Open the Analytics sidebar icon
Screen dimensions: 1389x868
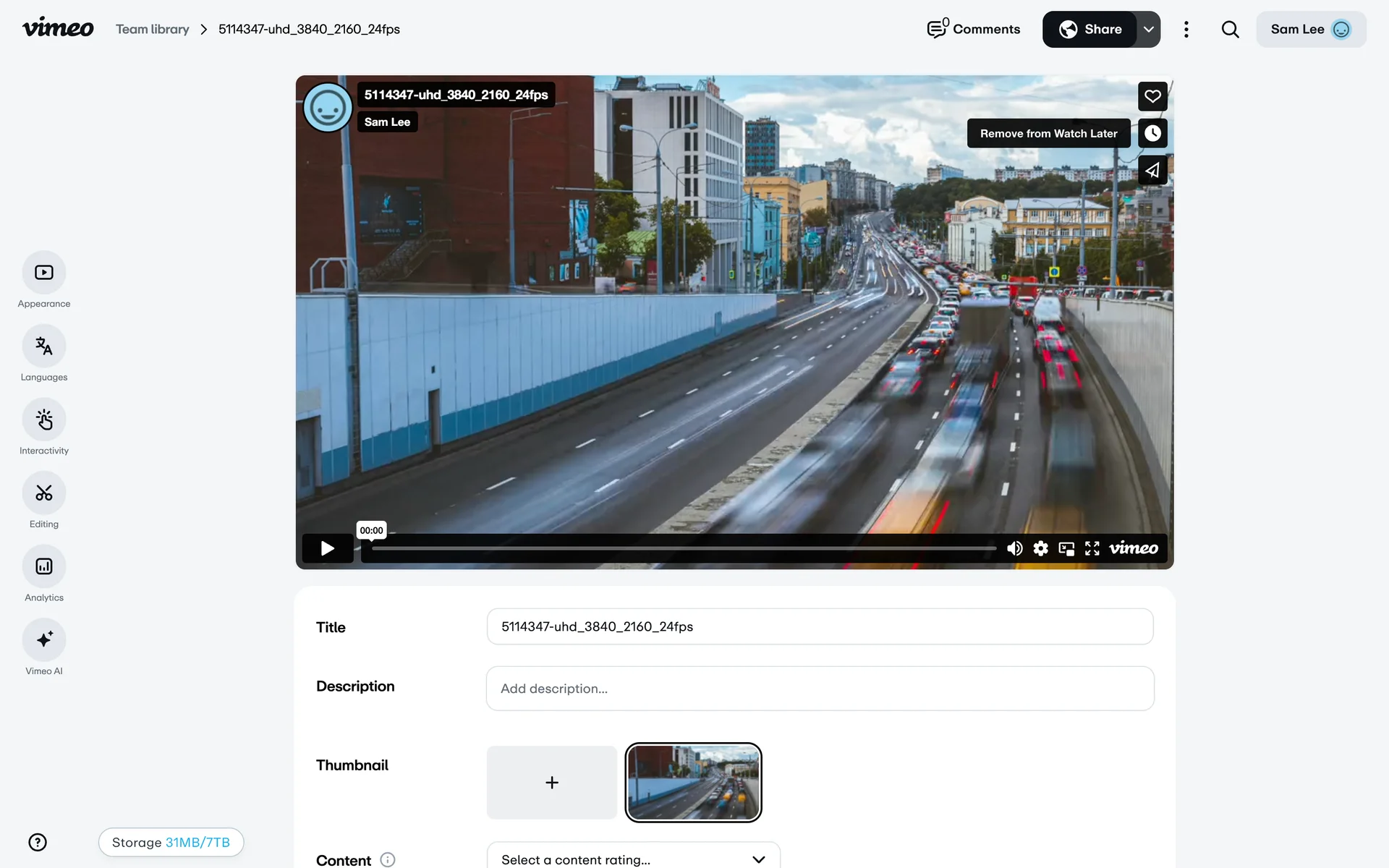pos(44,566)
